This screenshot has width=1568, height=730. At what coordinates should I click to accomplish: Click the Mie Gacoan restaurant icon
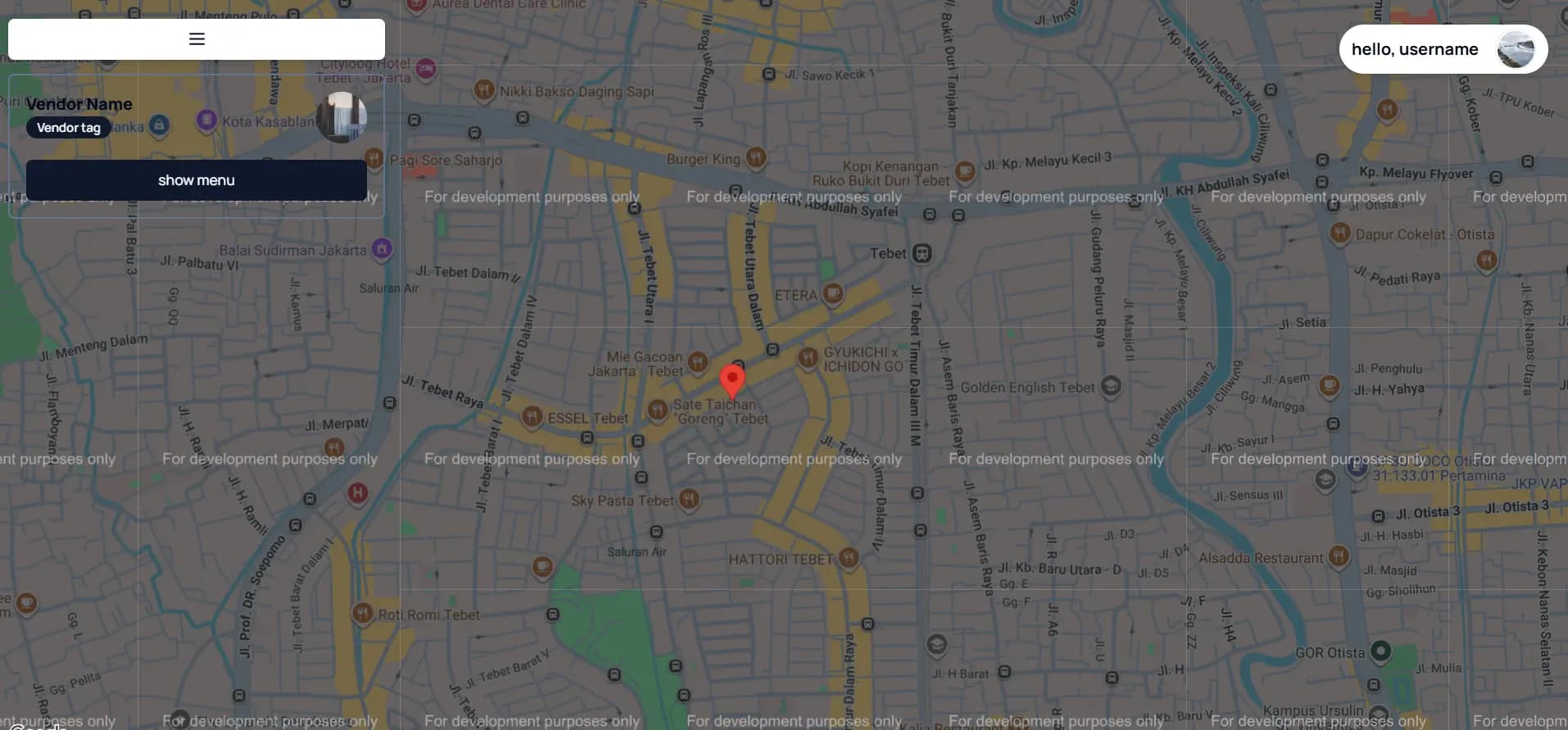[697, 361]
